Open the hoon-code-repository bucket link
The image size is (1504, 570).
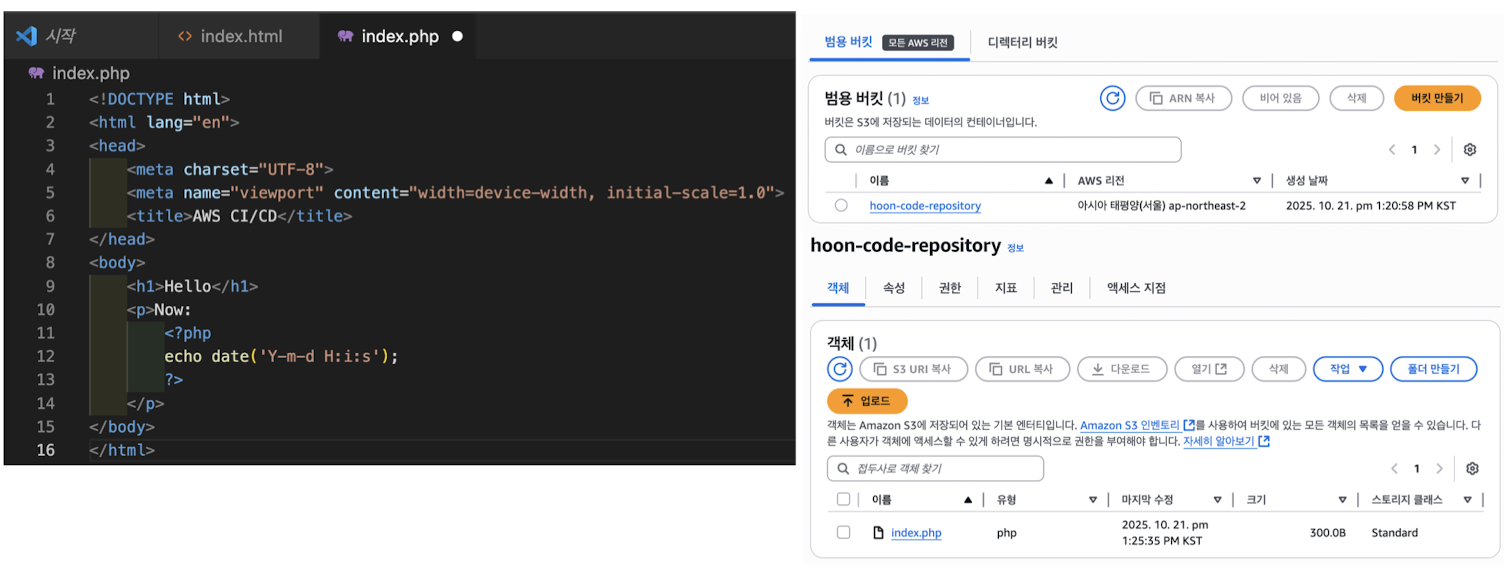tap(925, 206)
